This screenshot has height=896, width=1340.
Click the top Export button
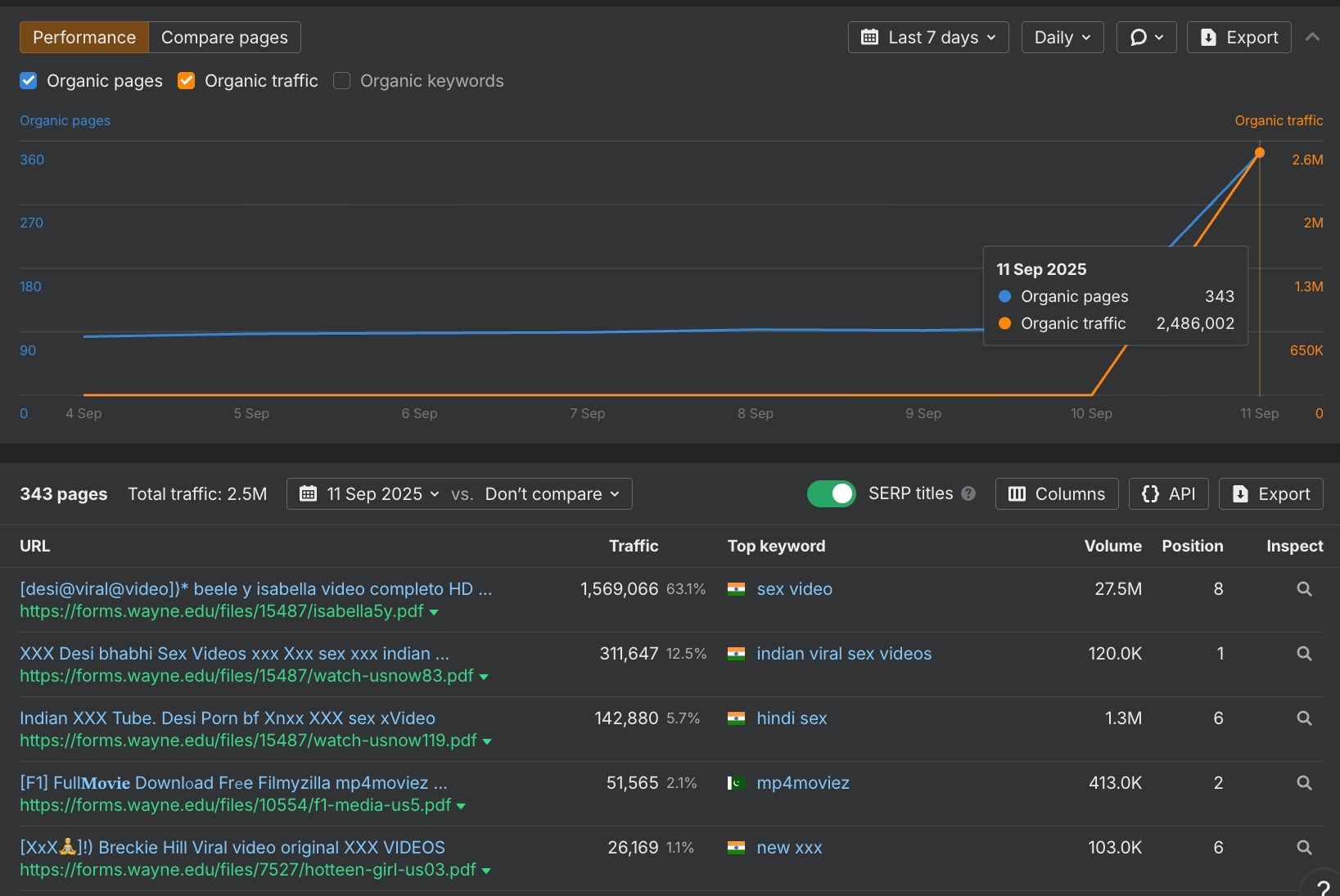click(x=1238, y=37)
